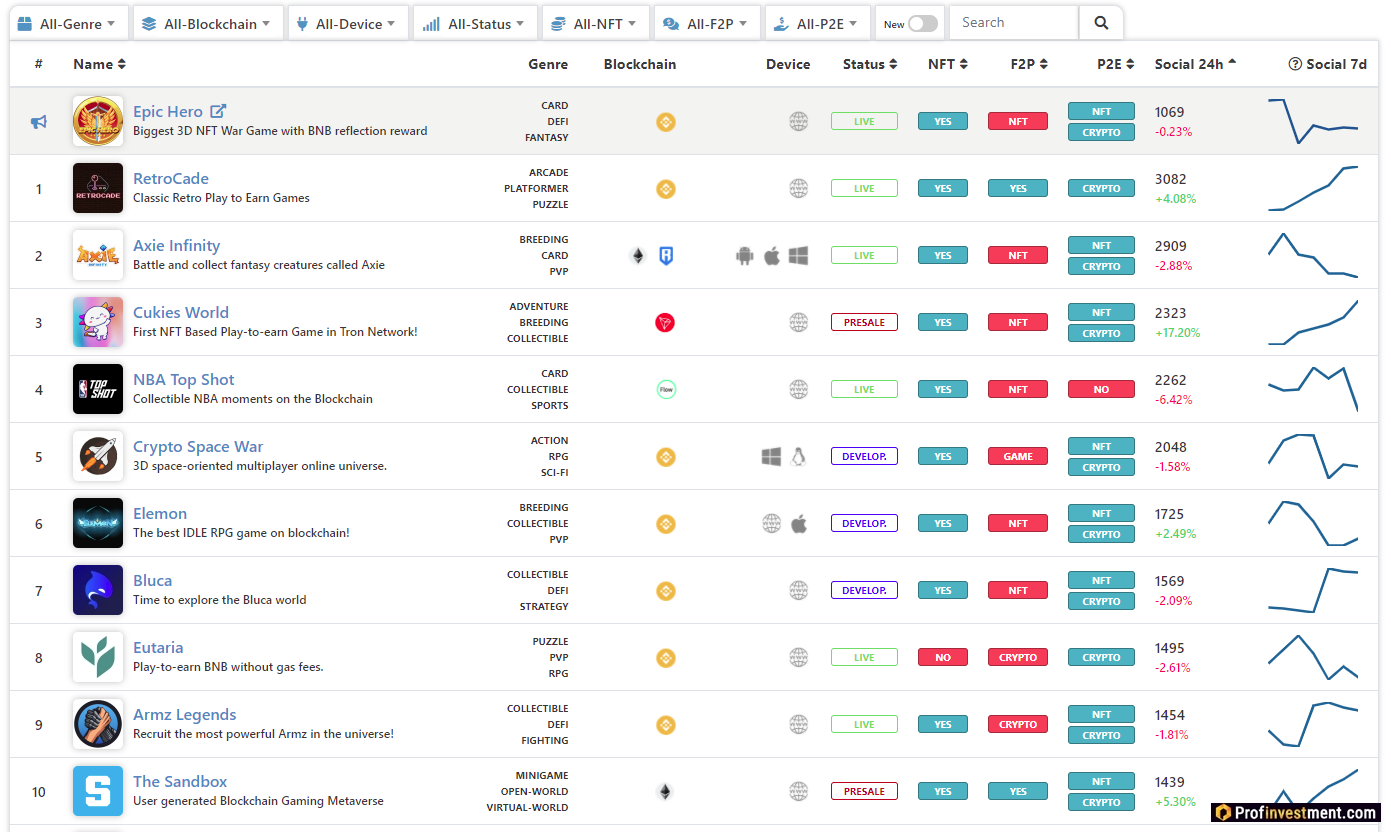1391x832 pixels.
Task: Sort table by Social 24h column
Action: (x=1195, y=64)
